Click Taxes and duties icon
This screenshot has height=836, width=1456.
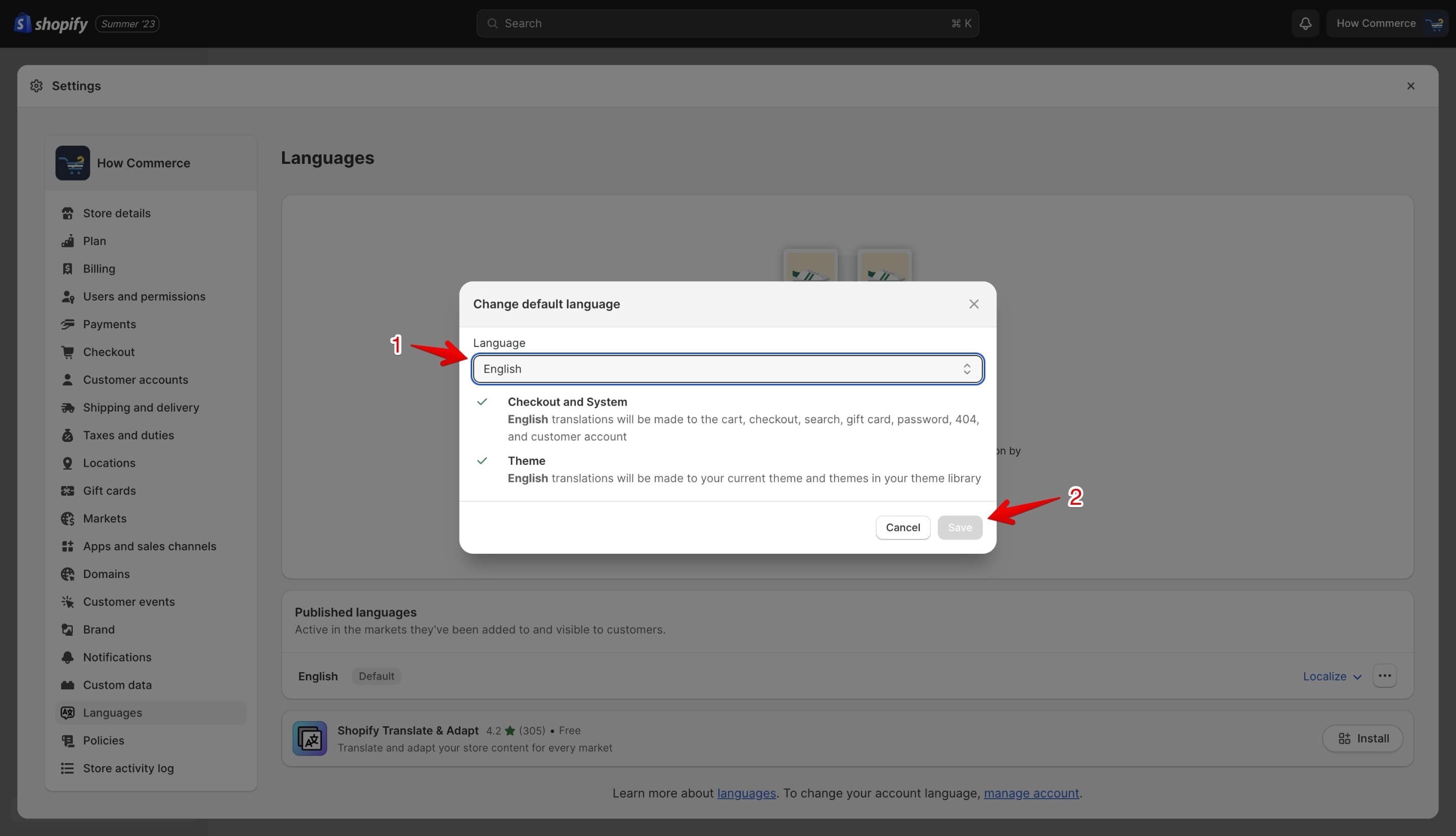pos(68,435)
